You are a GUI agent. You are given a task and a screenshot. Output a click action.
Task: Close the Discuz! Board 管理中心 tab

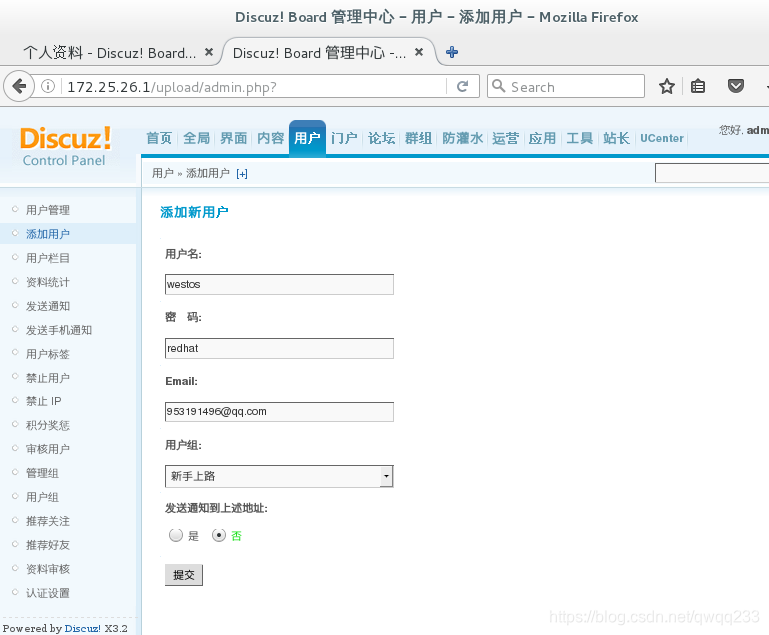pyautogui.click(x=419, y=52)
